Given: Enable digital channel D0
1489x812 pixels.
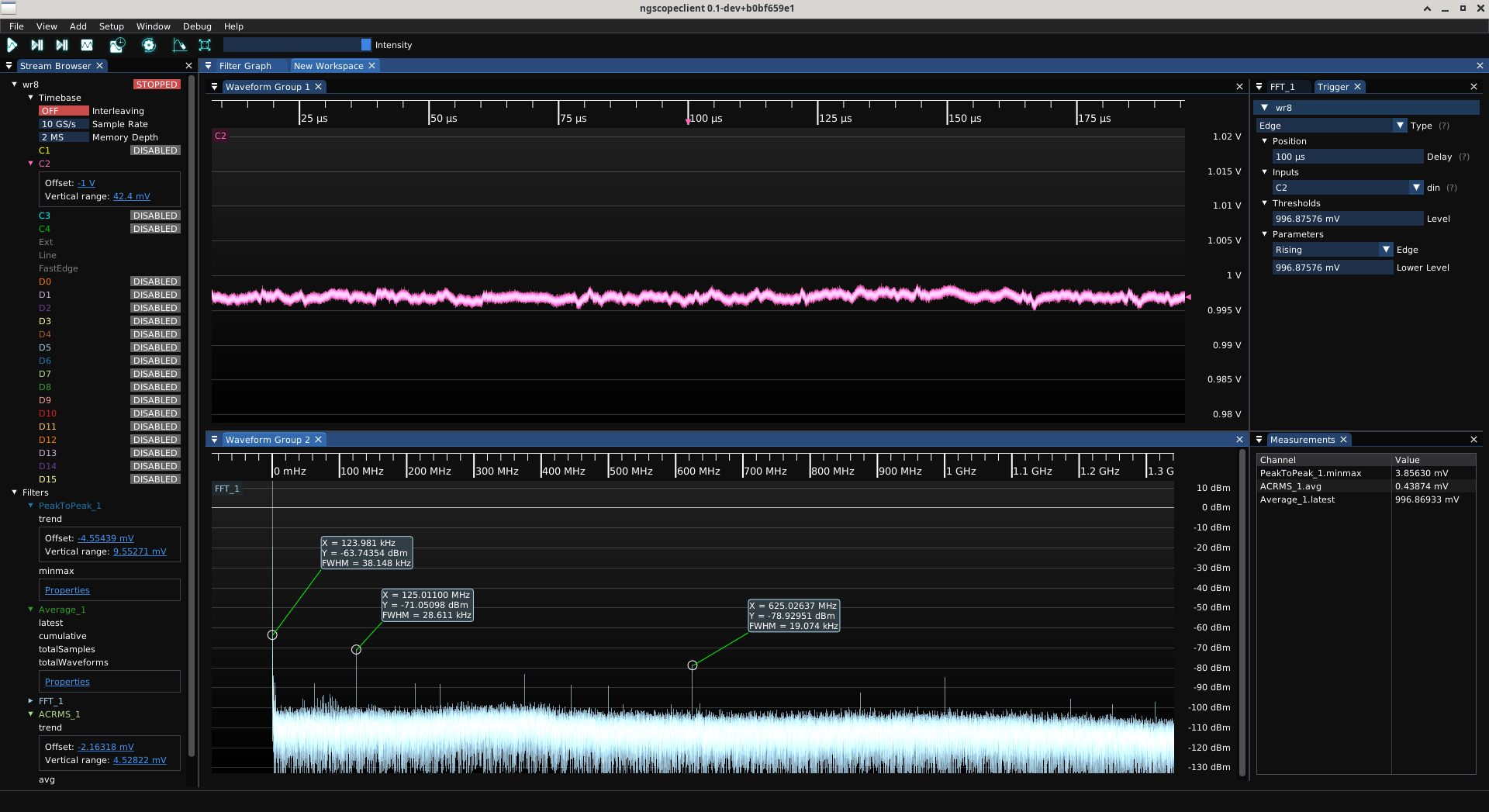Looking at the screenshot, I should tap(155, 282).
